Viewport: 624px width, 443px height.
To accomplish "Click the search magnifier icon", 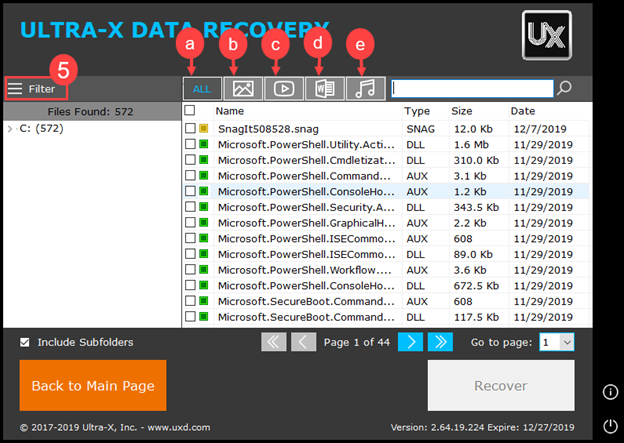I will click(565, 88).
